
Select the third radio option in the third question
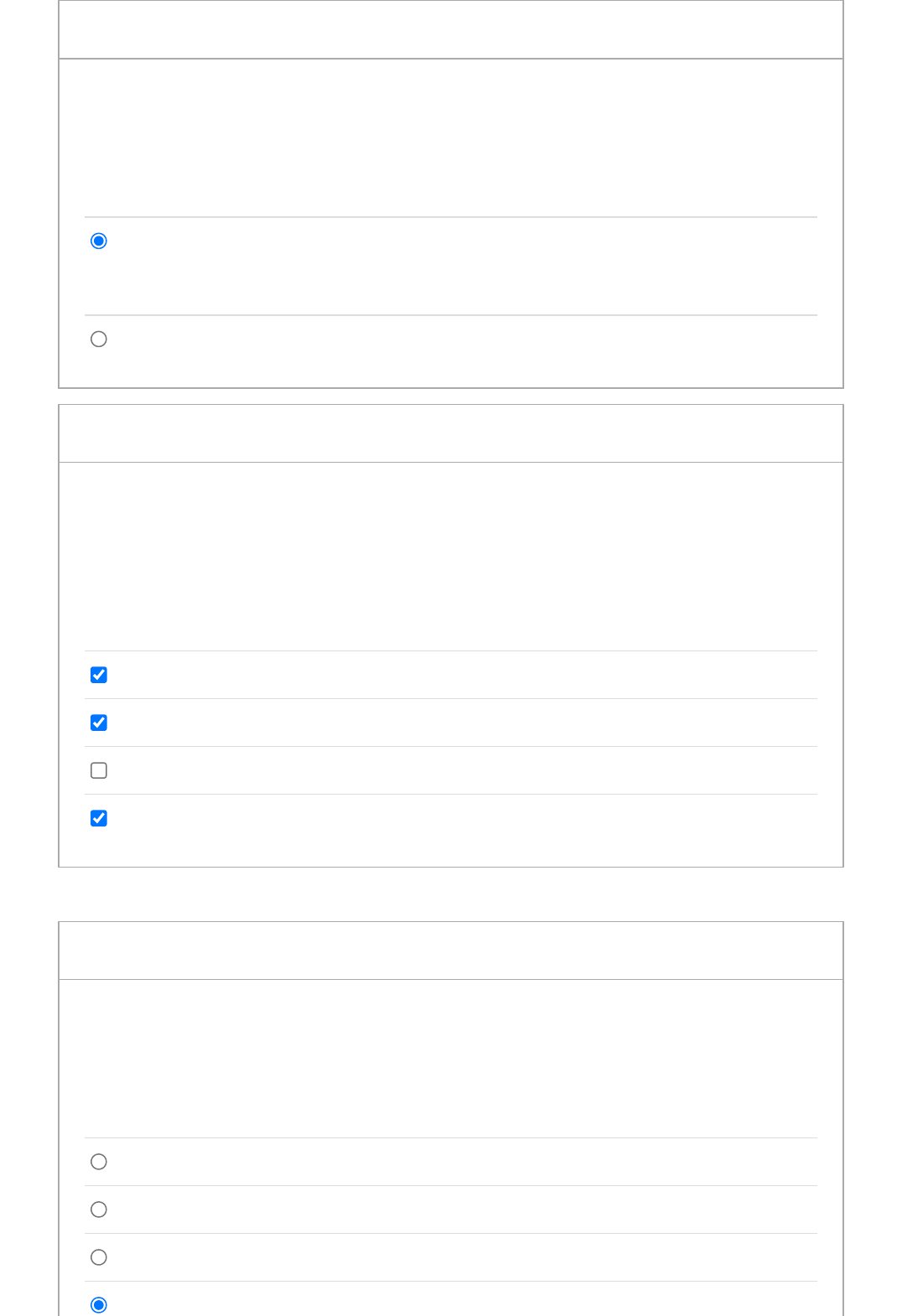coord(99,1257)
